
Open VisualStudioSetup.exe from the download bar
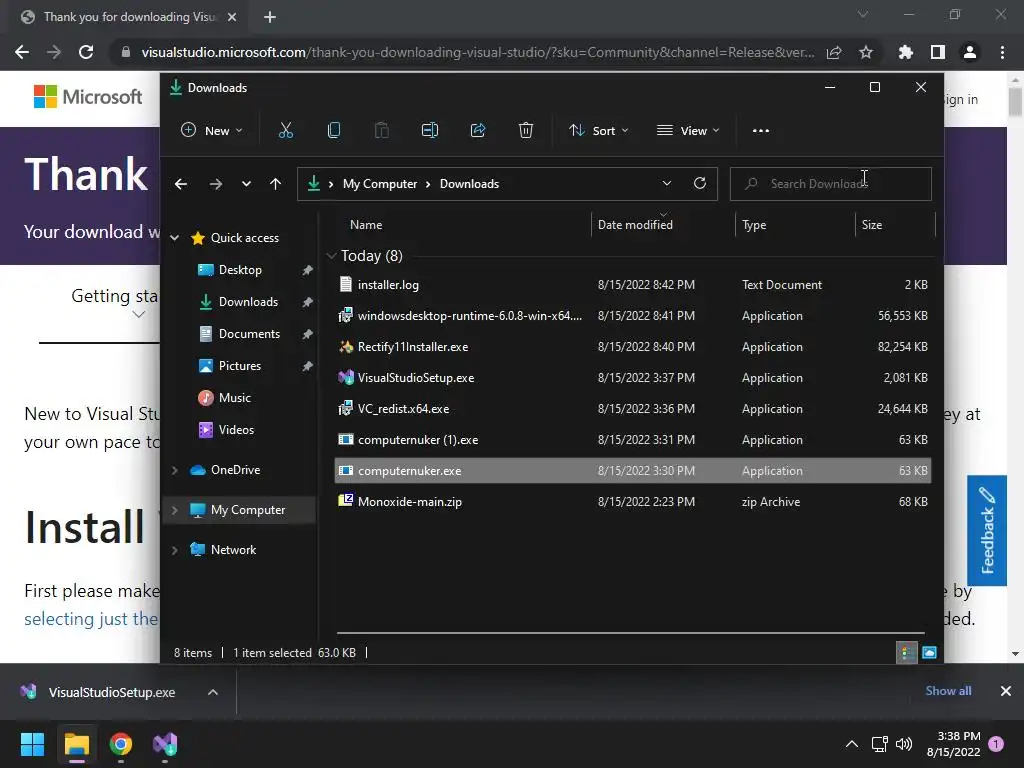112,692
